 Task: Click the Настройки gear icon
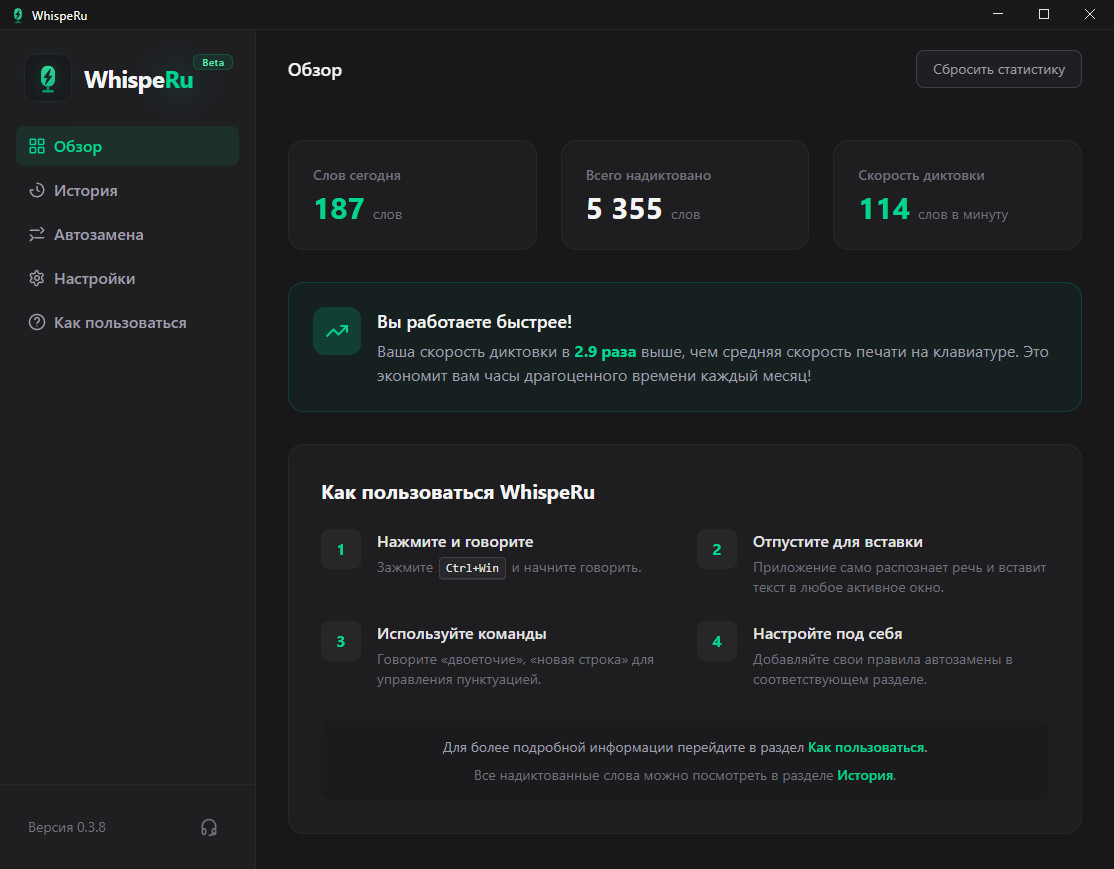coord(37,279)
